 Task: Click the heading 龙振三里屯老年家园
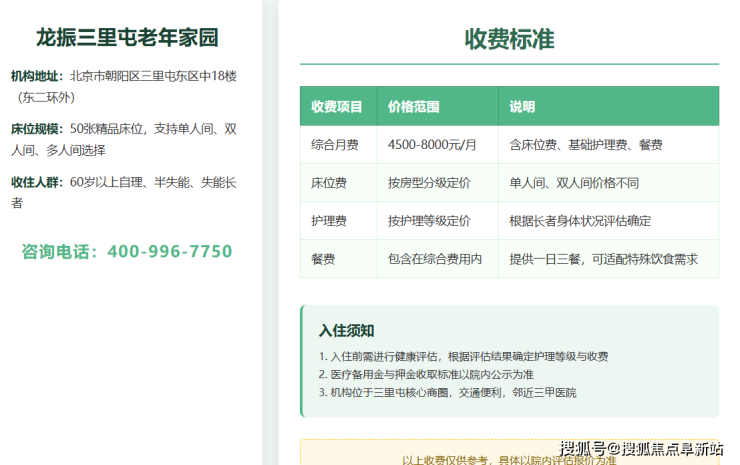coord(127,38)
